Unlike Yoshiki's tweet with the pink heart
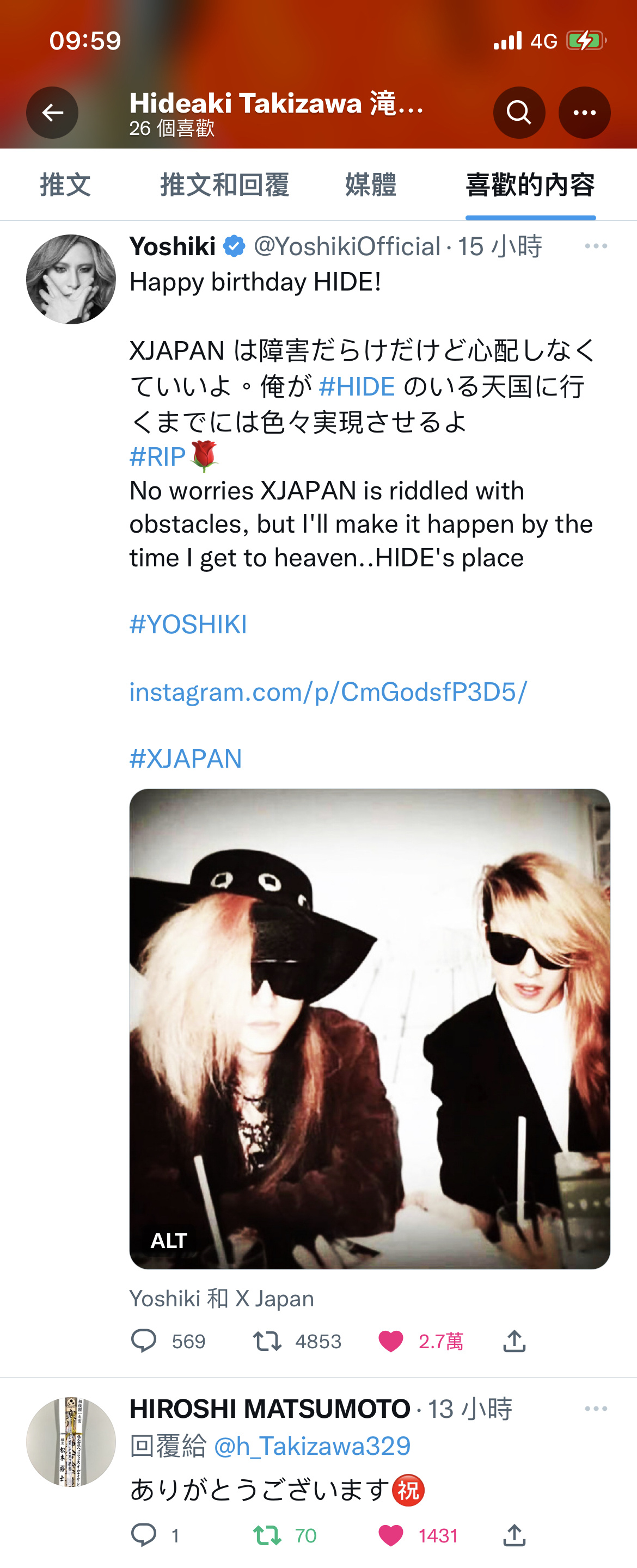This screenshot has width=637, height=1568. (391, 1341)
